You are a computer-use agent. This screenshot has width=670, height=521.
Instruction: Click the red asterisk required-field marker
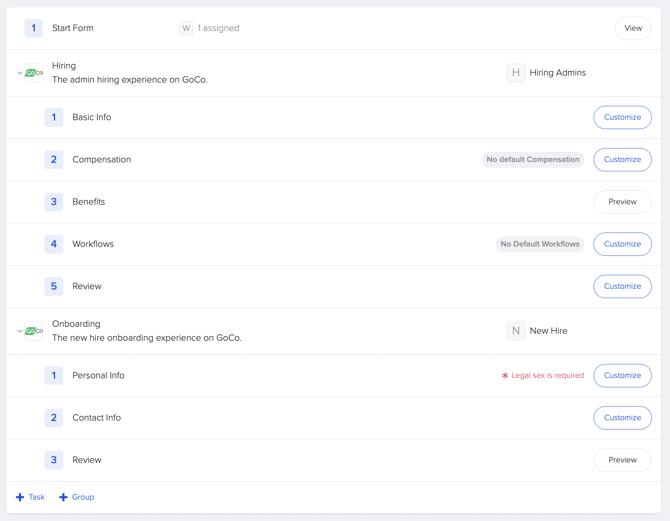coord(505,375)
